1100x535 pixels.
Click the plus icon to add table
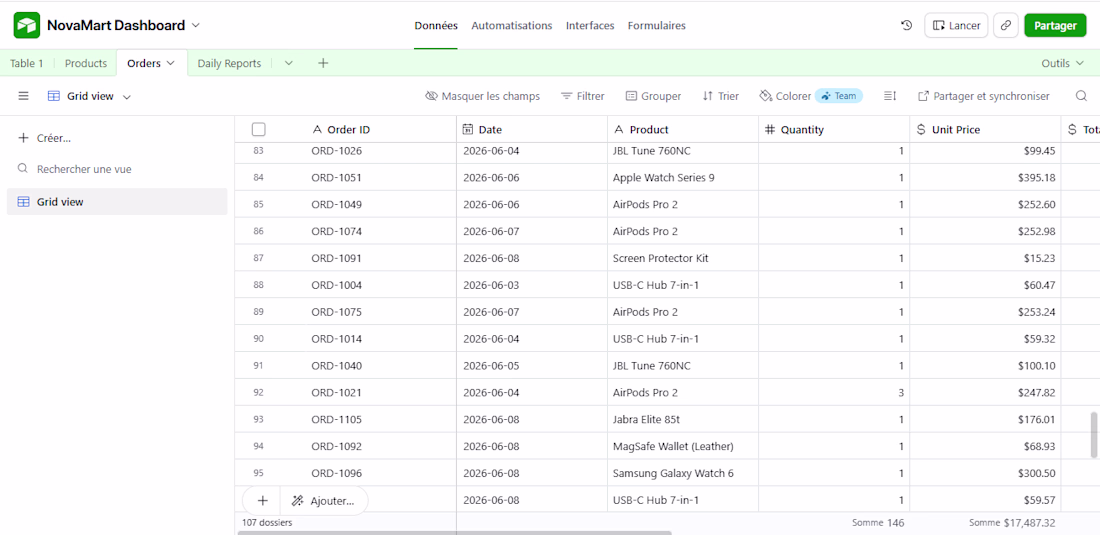323,63
